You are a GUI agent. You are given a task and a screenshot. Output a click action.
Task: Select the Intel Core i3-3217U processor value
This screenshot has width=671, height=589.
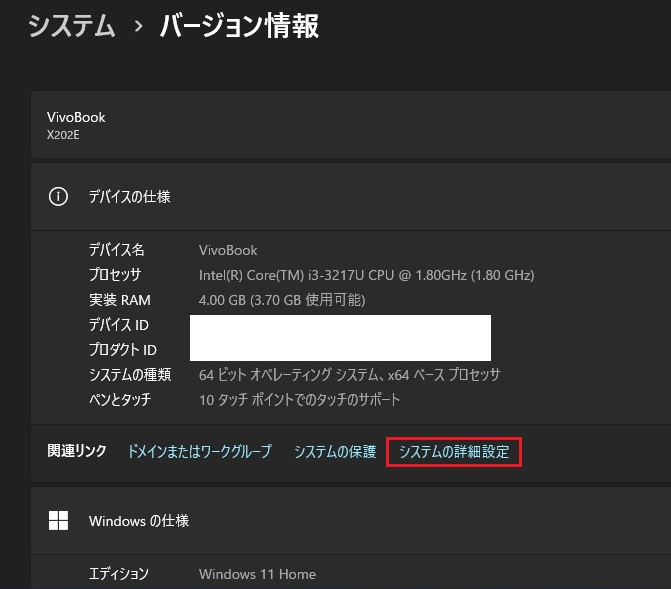tap(367, 275)
